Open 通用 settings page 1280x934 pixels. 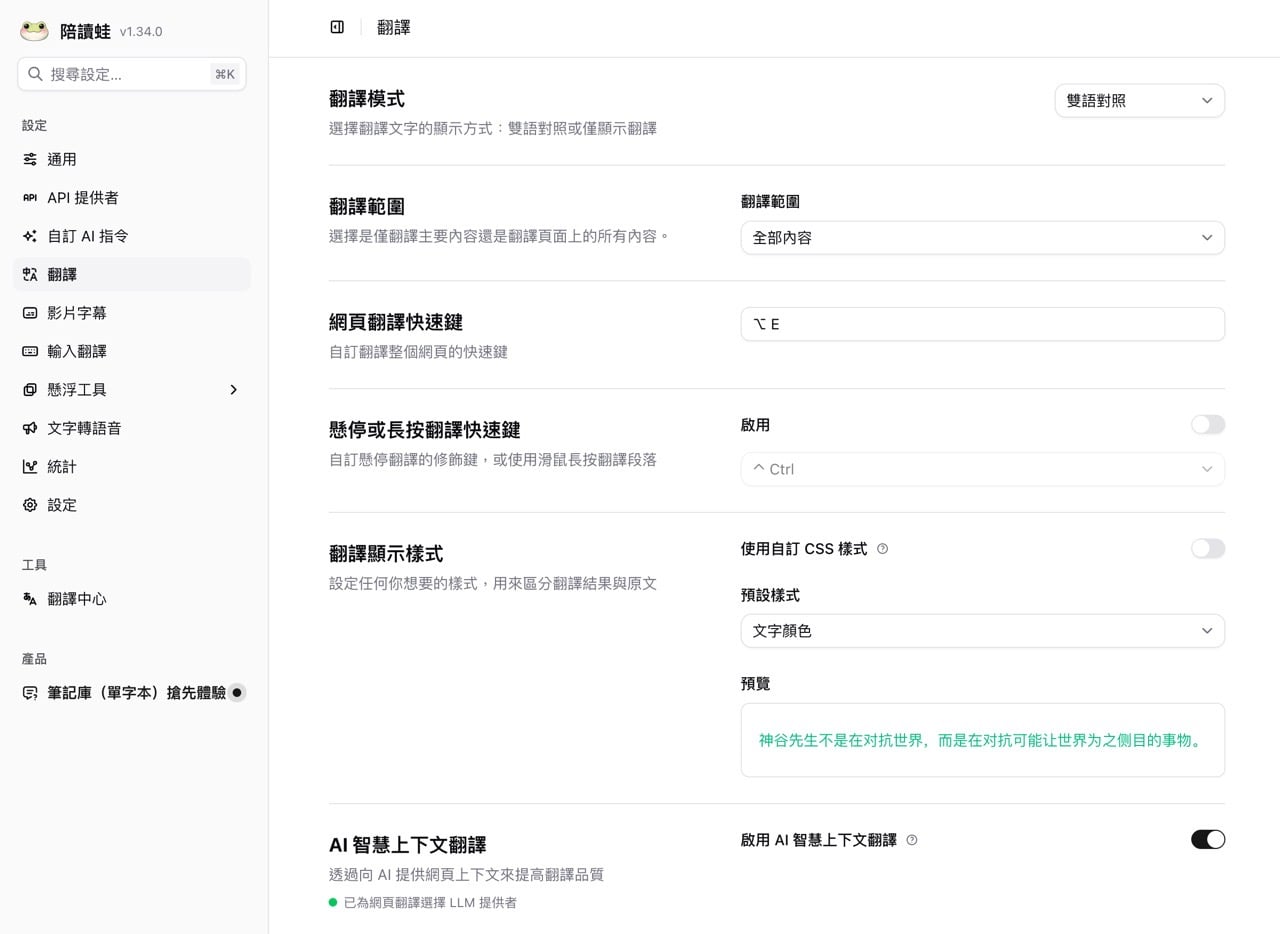[132, 159]
